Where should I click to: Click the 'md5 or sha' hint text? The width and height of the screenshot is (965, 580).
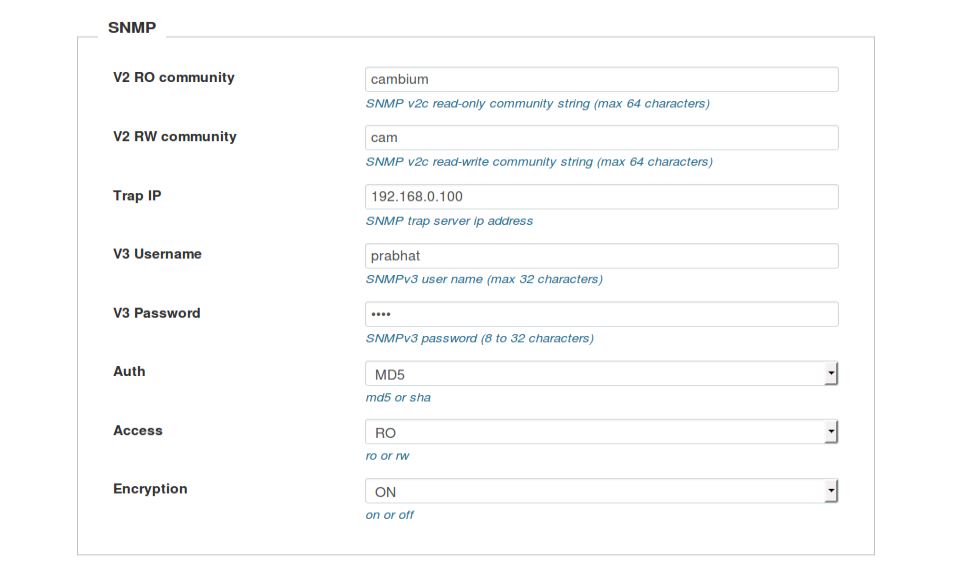pyautogui.click(x=398, y=398)
